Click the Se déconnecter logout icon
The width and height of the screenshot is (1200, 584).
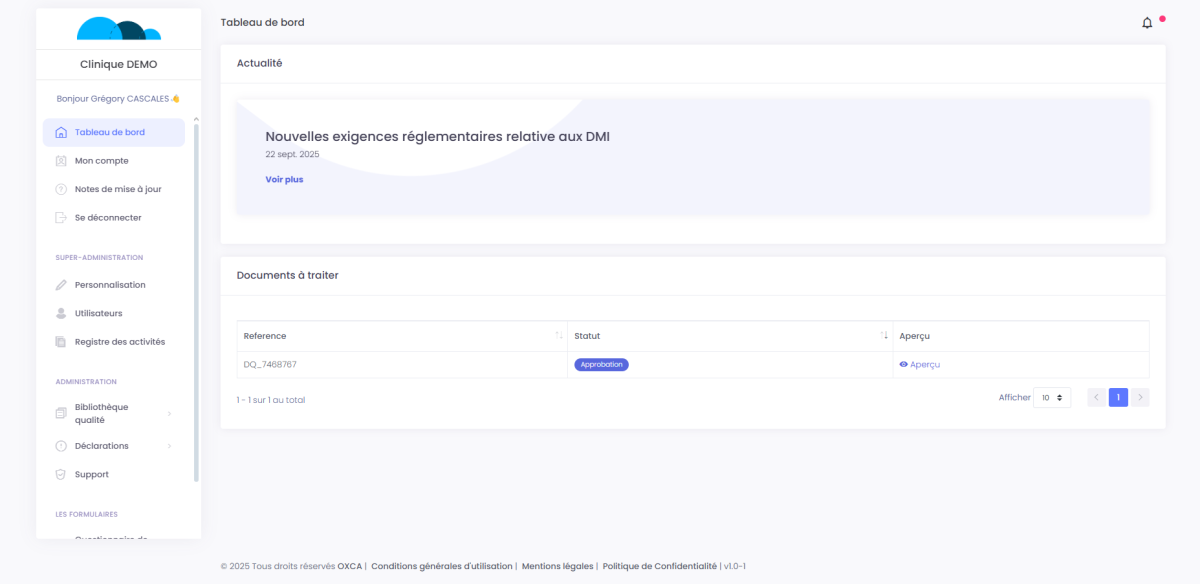tap(61, 217)
